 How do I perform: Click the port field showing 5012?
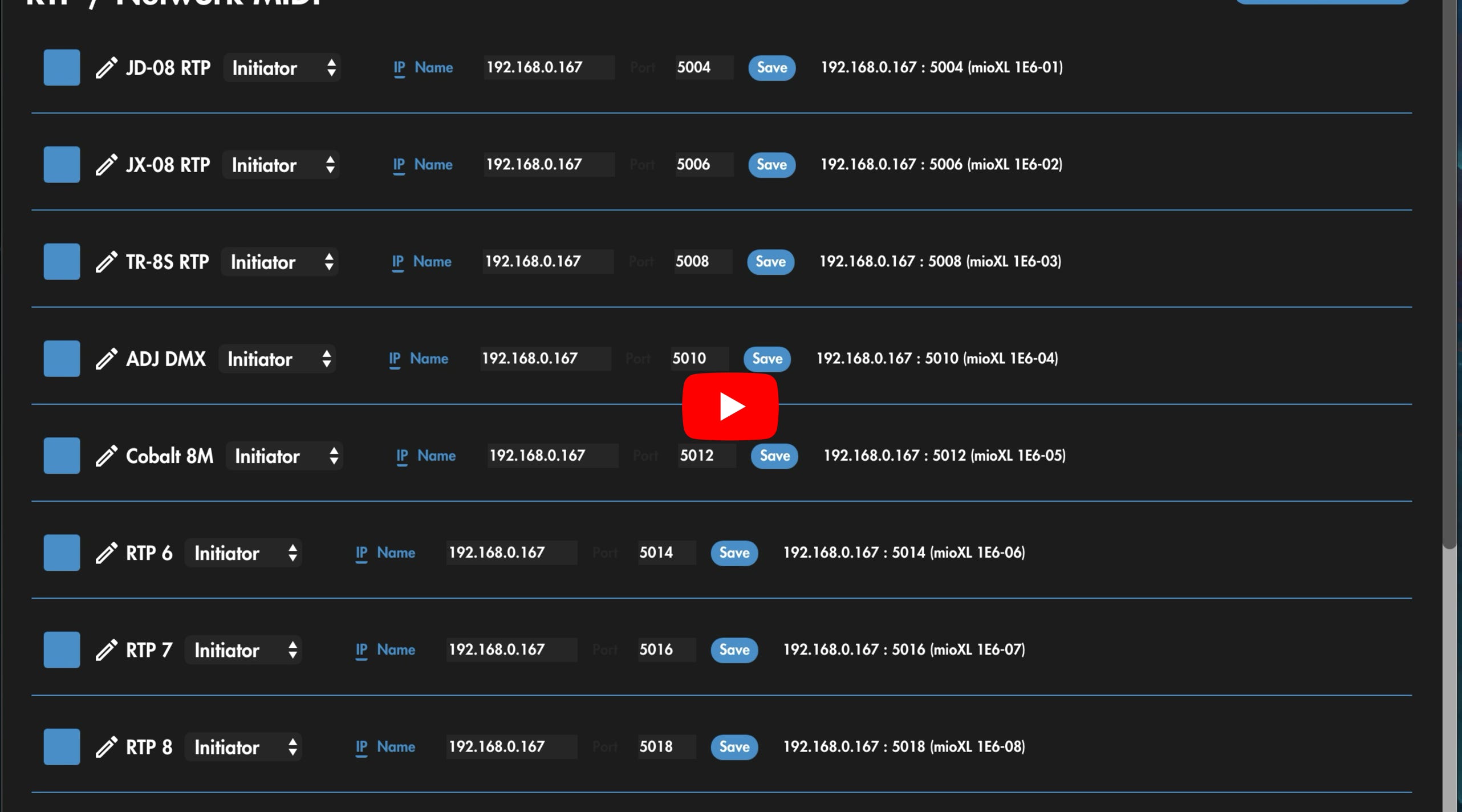click(x=707, y=455)
